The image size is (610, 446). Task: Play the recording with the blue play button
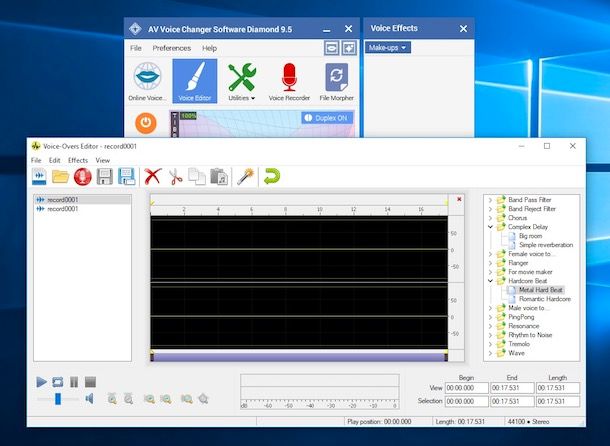tap(41, 382)
